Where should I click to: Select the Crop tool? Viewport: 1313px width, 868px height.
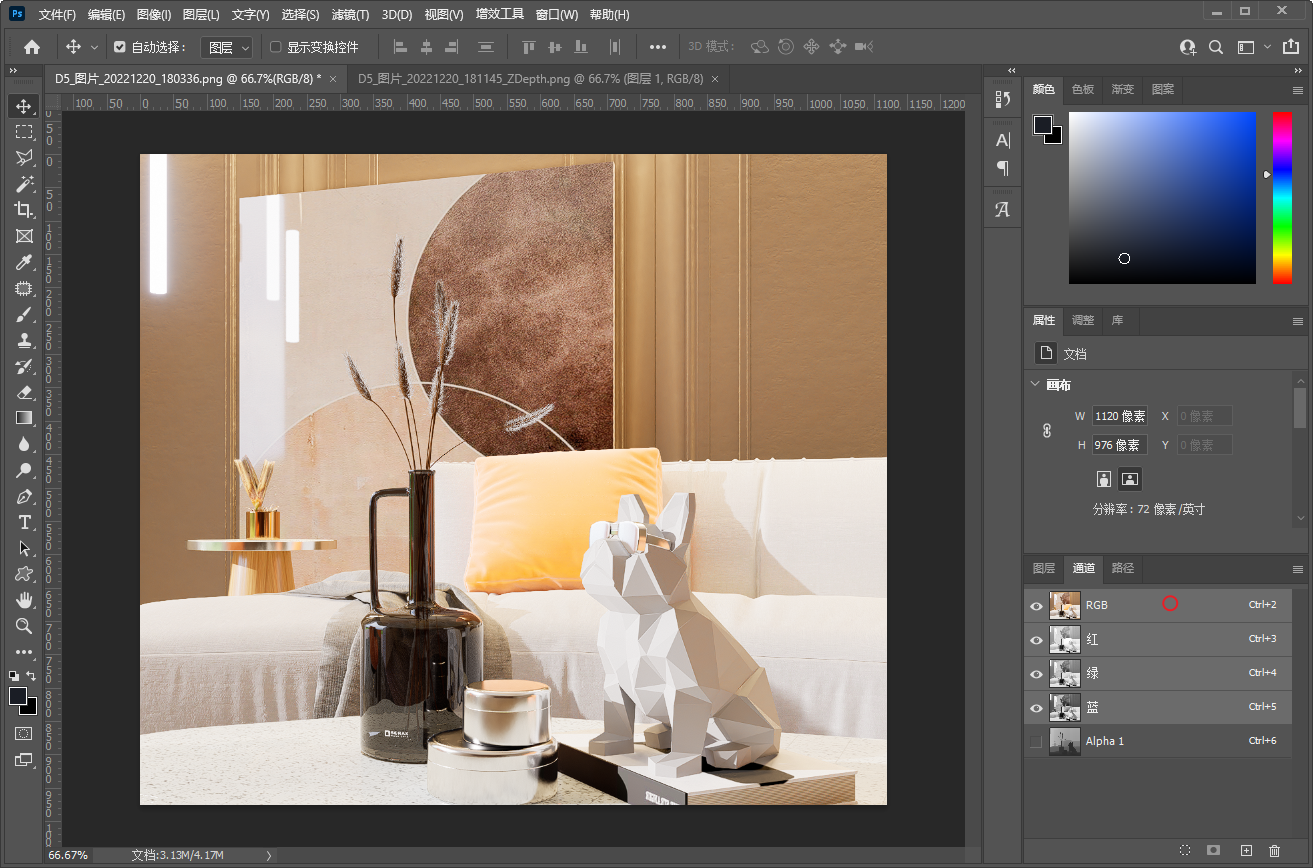coord(24,210)
